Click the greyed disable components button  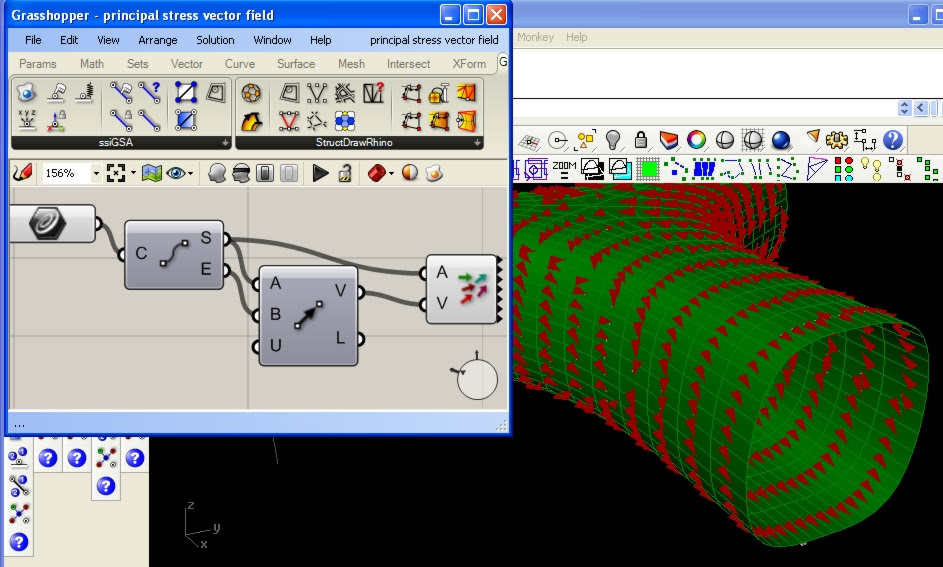pyautogui.click(x=289, y=173)
